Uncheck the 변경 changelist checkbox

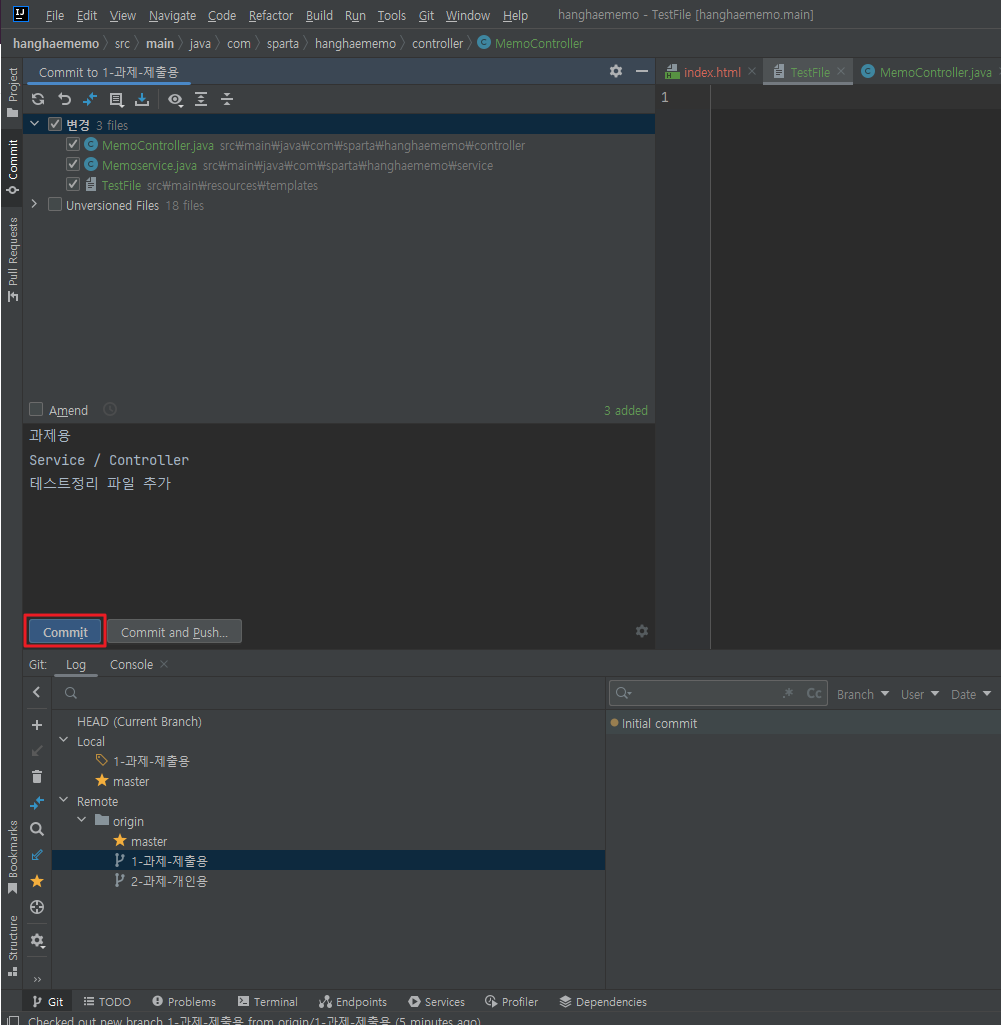coord(55,124)
